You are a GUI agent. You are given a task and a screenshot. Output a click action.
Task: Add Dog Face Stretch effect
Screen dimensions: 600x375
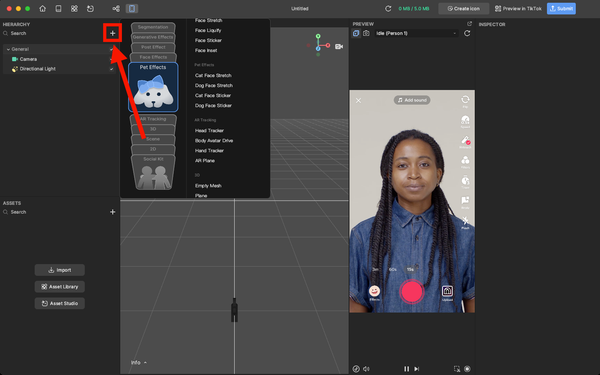pyautogui.click(x=214, y=85)
